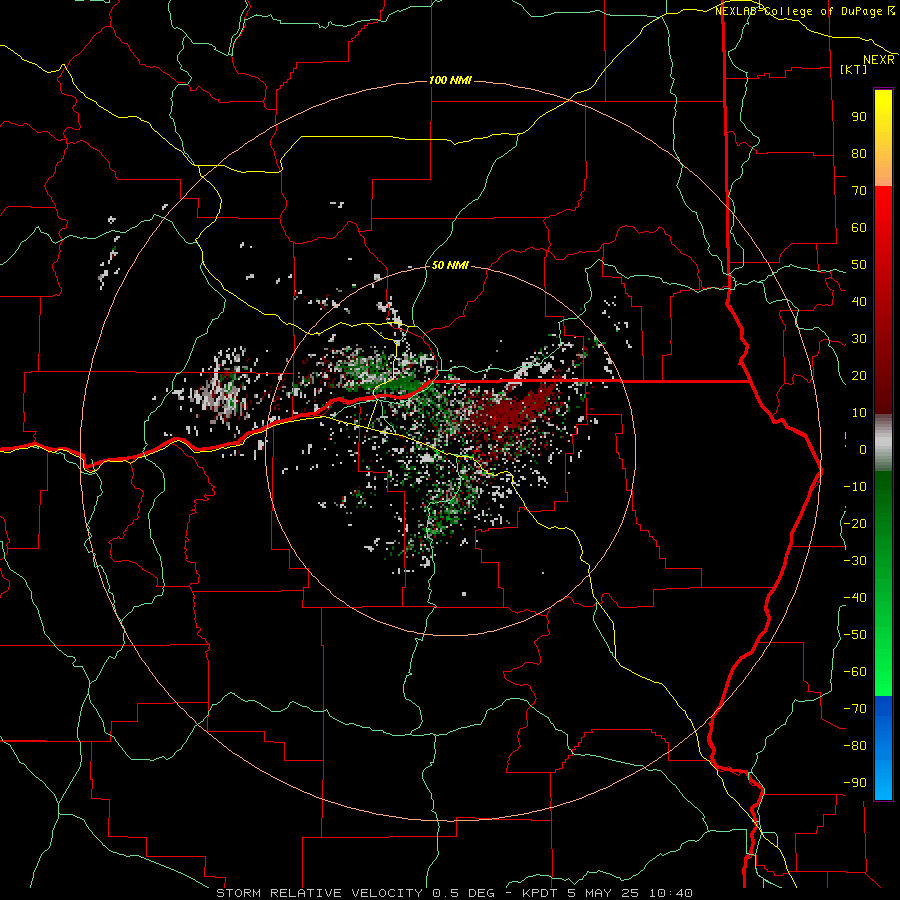Click the 50 NMI range ring label
Image resolution: width=900 pixels, height=900 pixels.
click(450, 265)
